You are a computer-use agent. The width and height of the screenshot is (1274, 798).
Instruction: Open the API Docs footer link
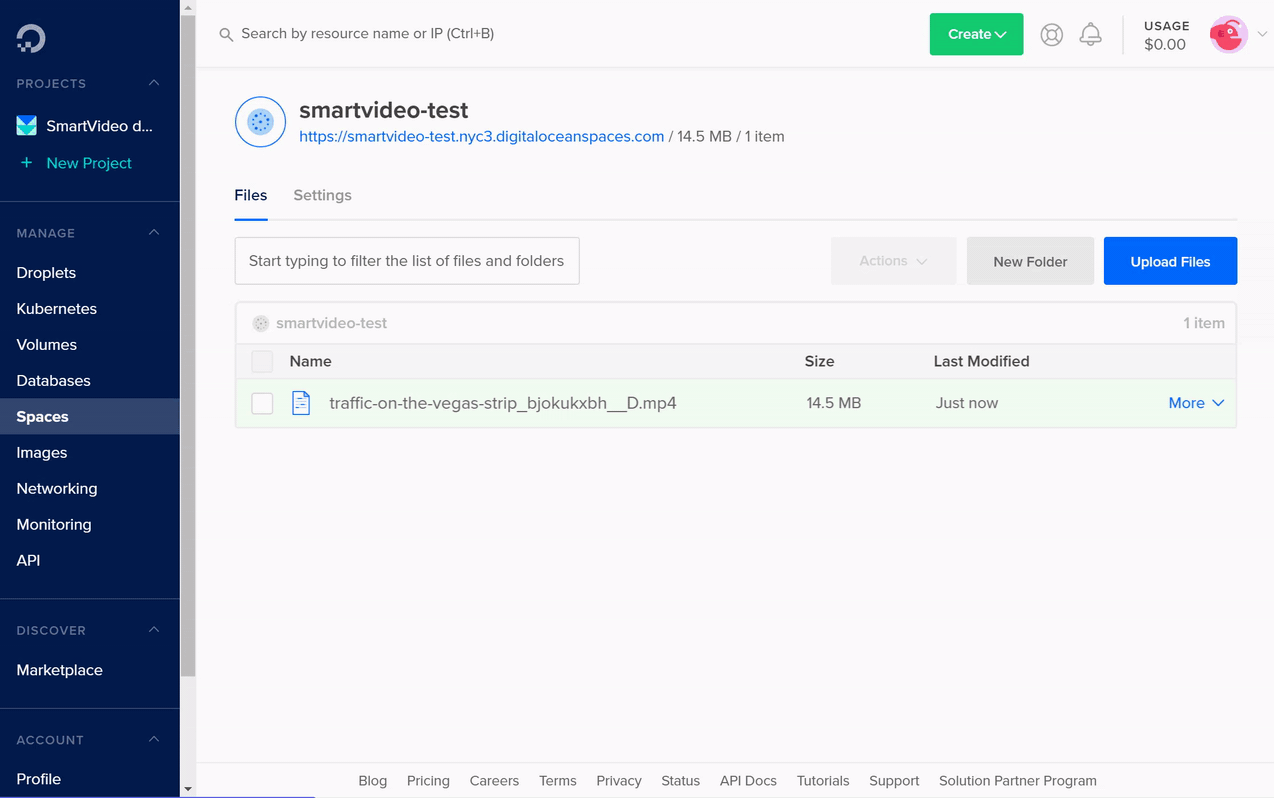748,781
